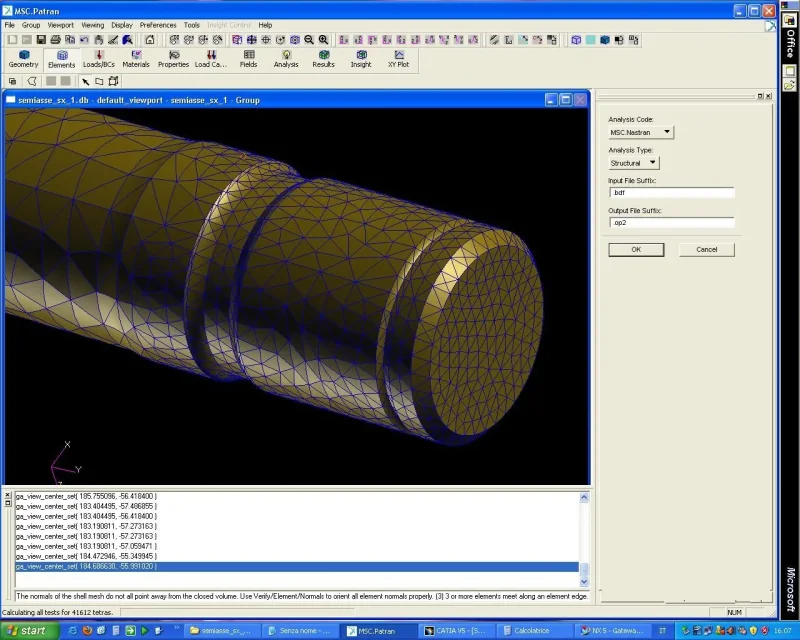Click the OK button
The height and width of the screenshot is (640, 800).
click(636, 250)
